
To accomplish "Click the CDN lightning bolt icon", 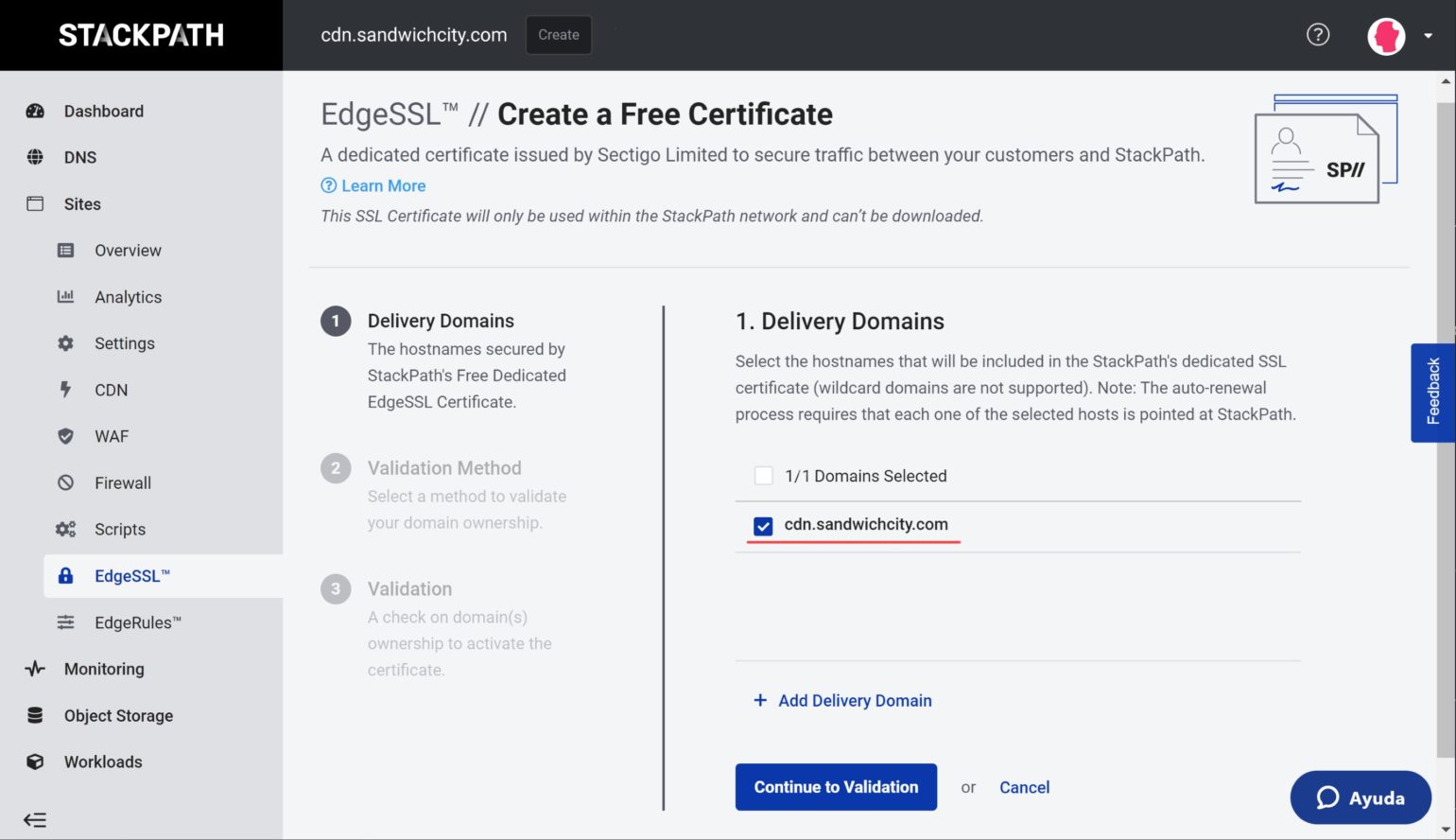I will click(x=65, y=390).
